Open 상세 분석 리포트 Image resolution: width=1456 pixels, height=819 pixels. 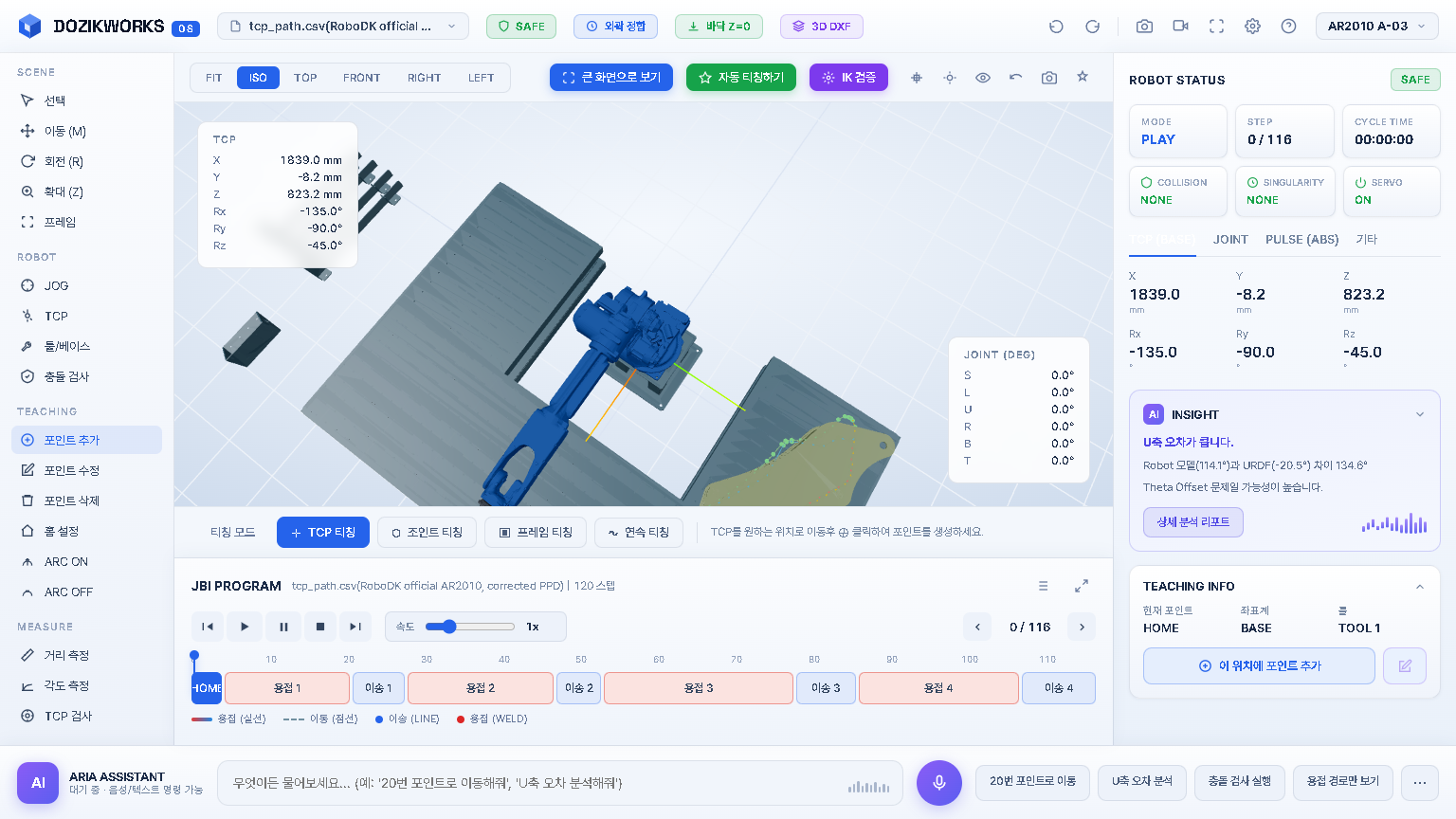tap(1193, 522)
